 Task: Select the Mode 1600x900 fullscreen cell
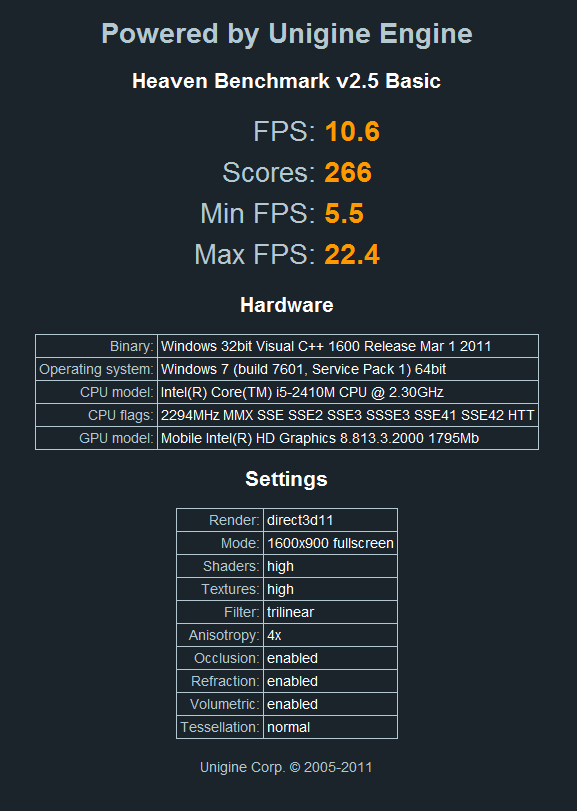330,543
